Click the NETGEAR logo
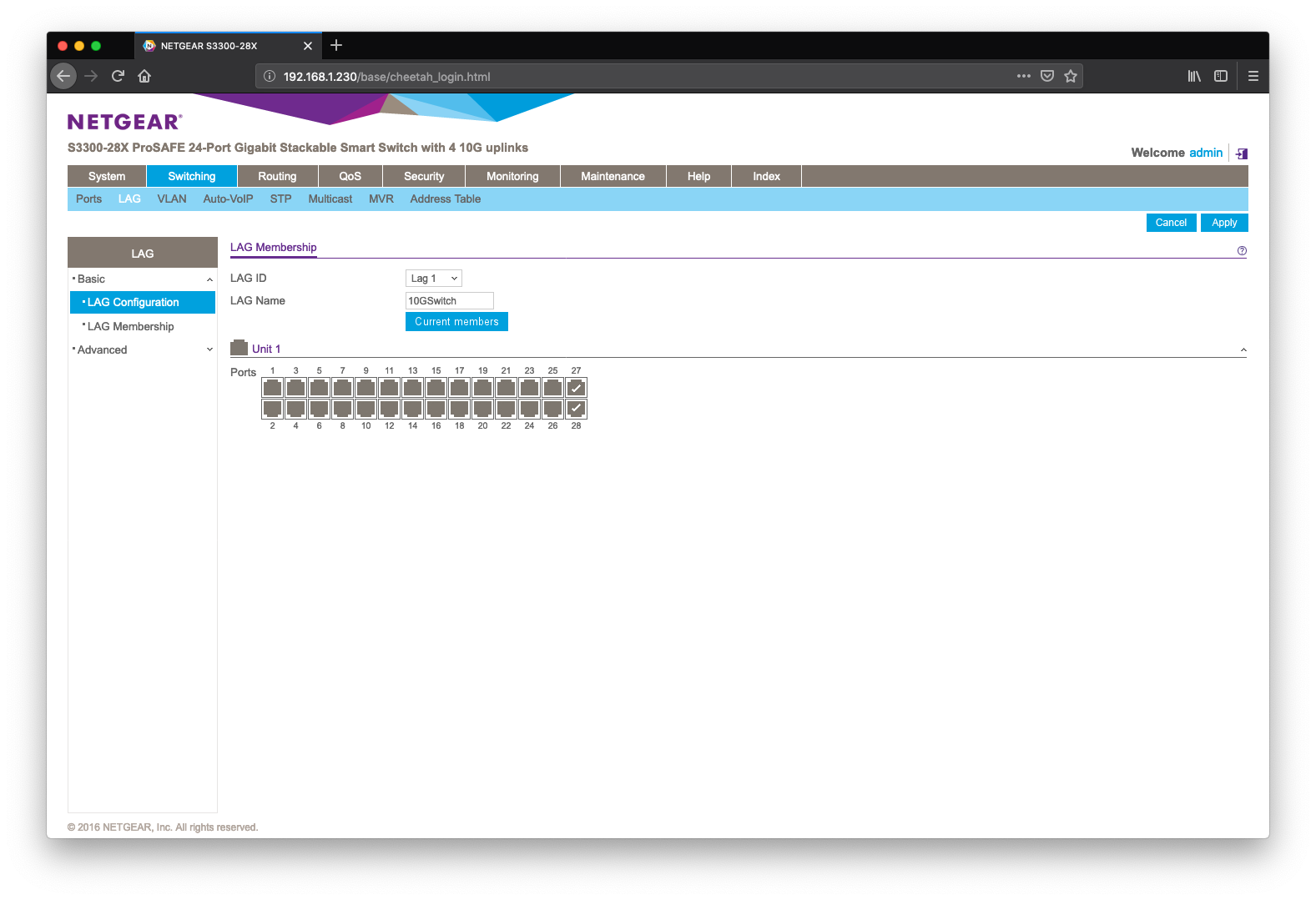 (124, 122)
